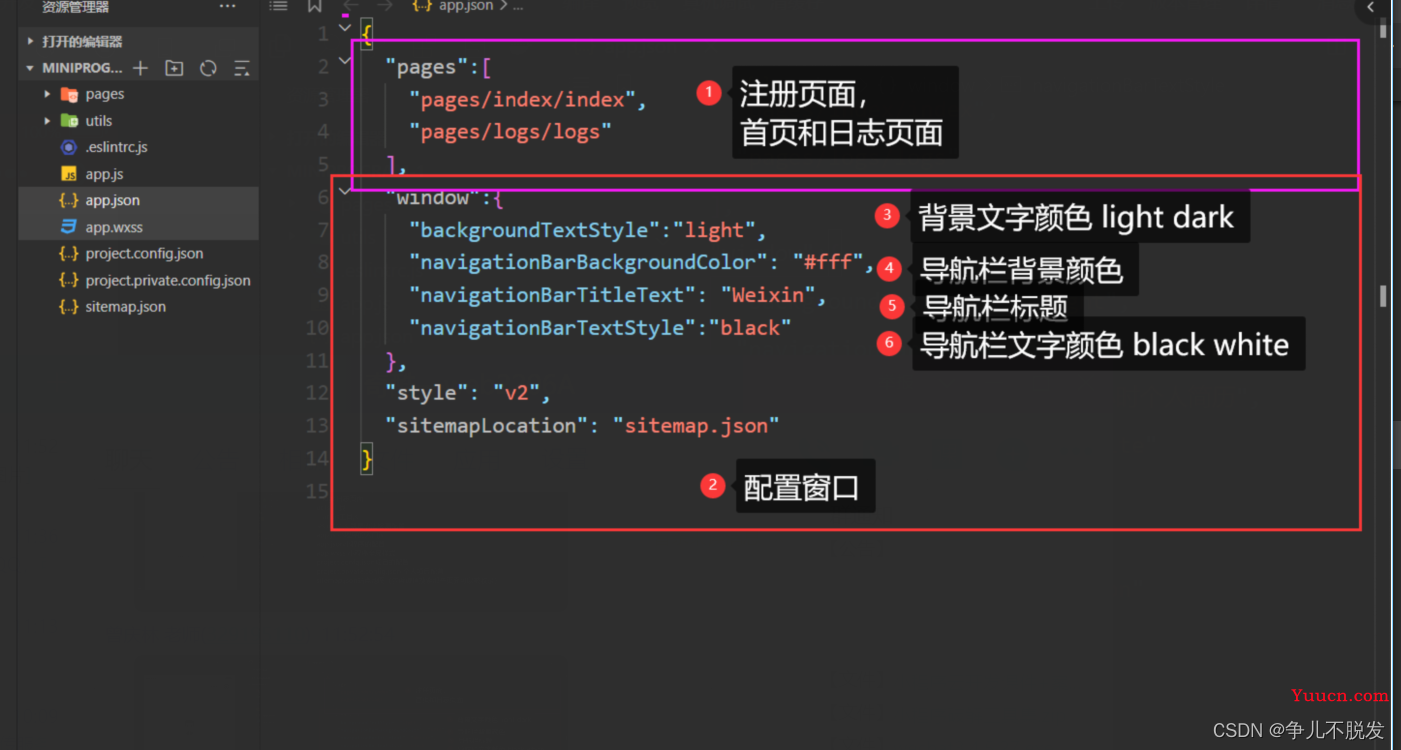Click the app.wxss file icon
The image size is (1401, 750).
69,227
